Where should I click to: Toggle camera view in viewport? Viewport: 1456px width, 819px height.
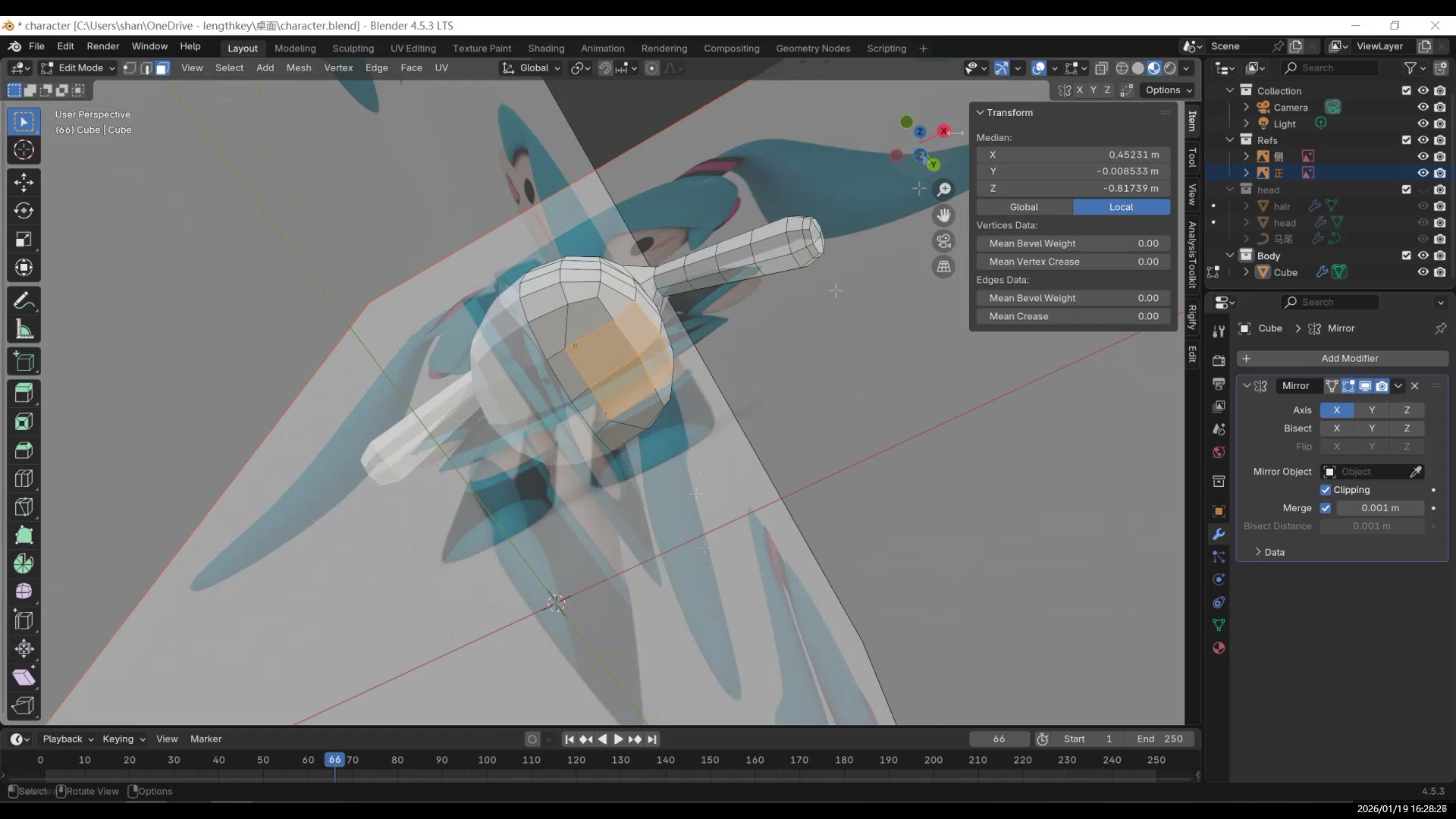pos(943,241)
